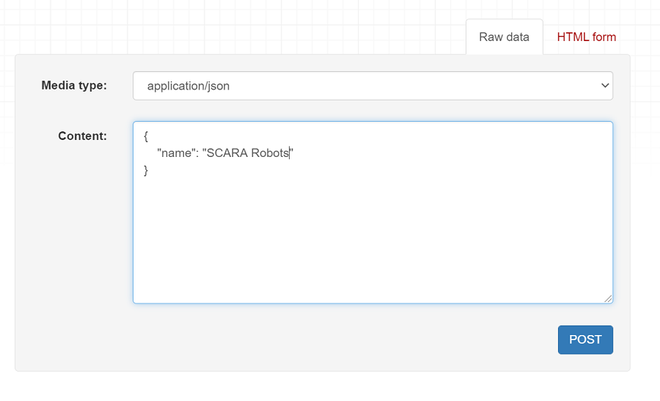The width and height of the screenshot is (660, 401).
Task: Place cursor on the opening brace line
Action: point(146,136)
